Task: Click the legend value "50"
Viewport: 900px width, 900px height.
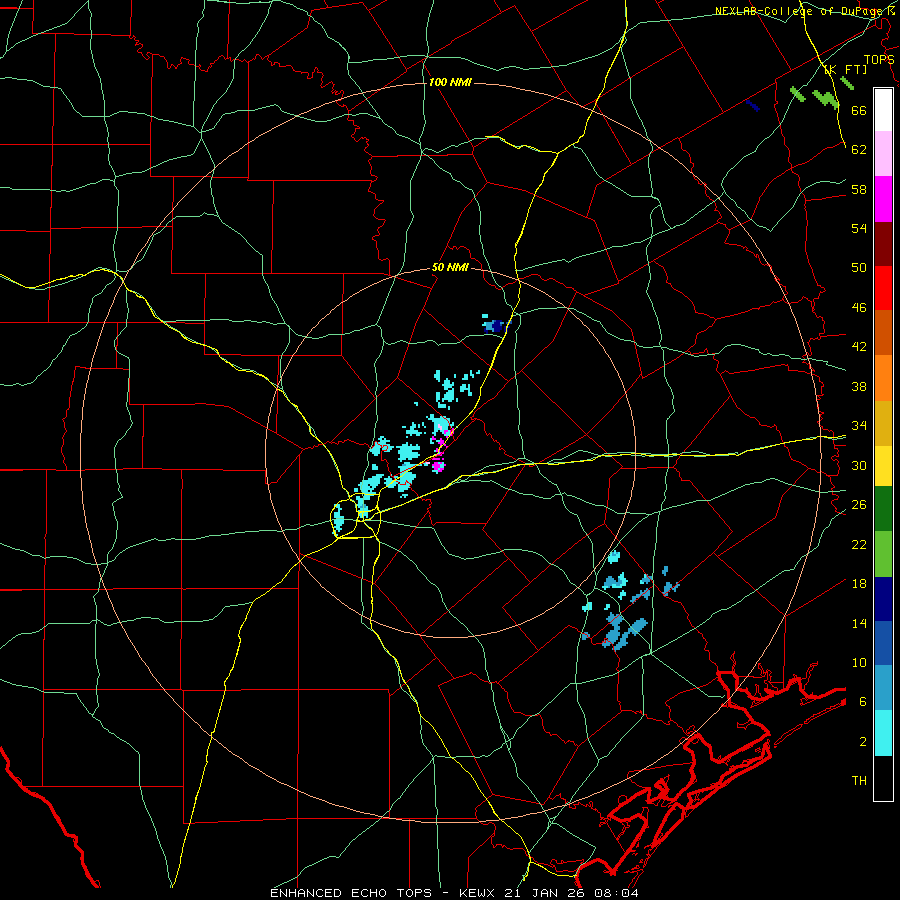Action: point(859,267)
